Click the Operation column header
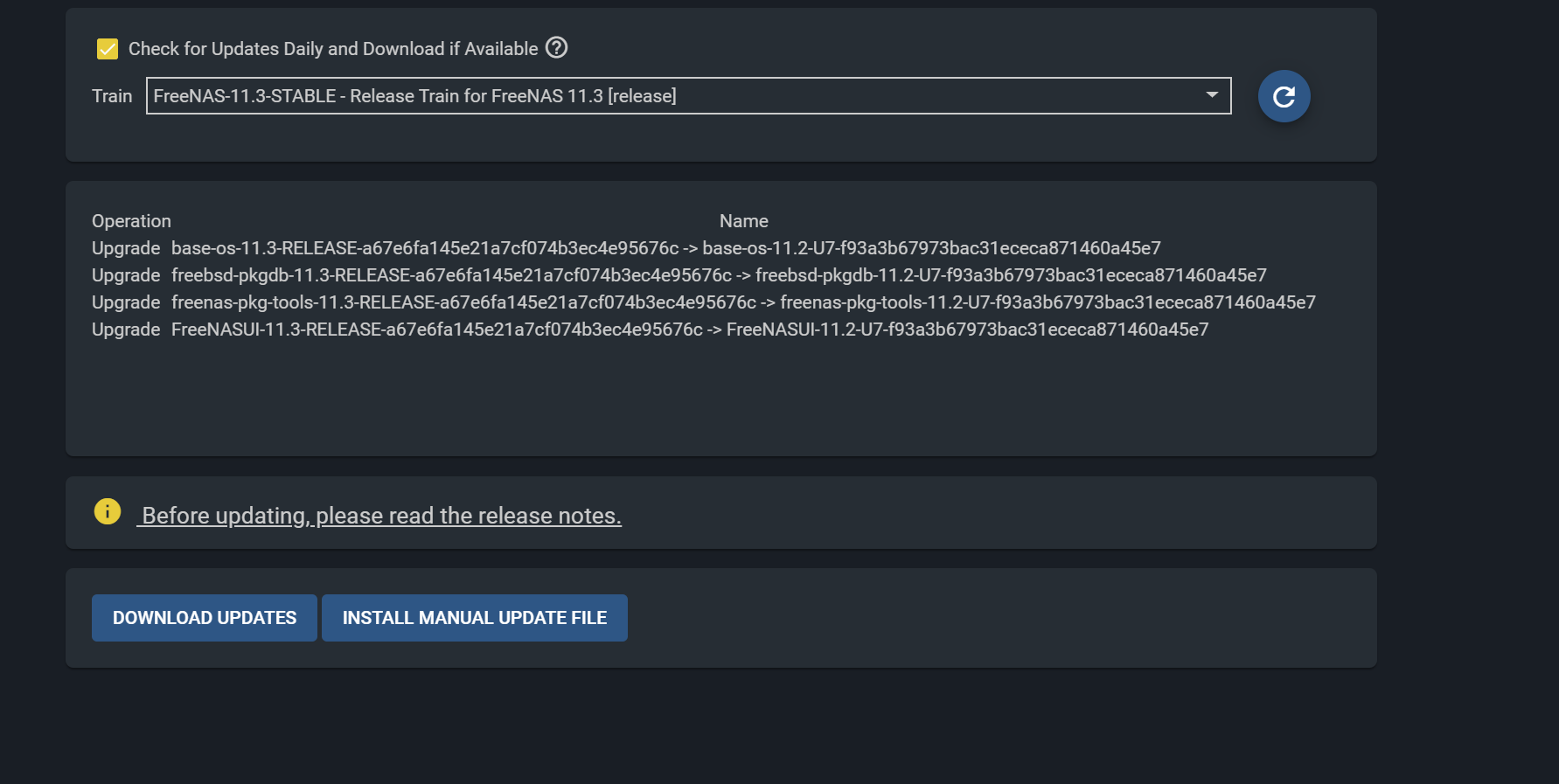The height and width of the screenshot is (784, 1559). [x=131, y=221]
